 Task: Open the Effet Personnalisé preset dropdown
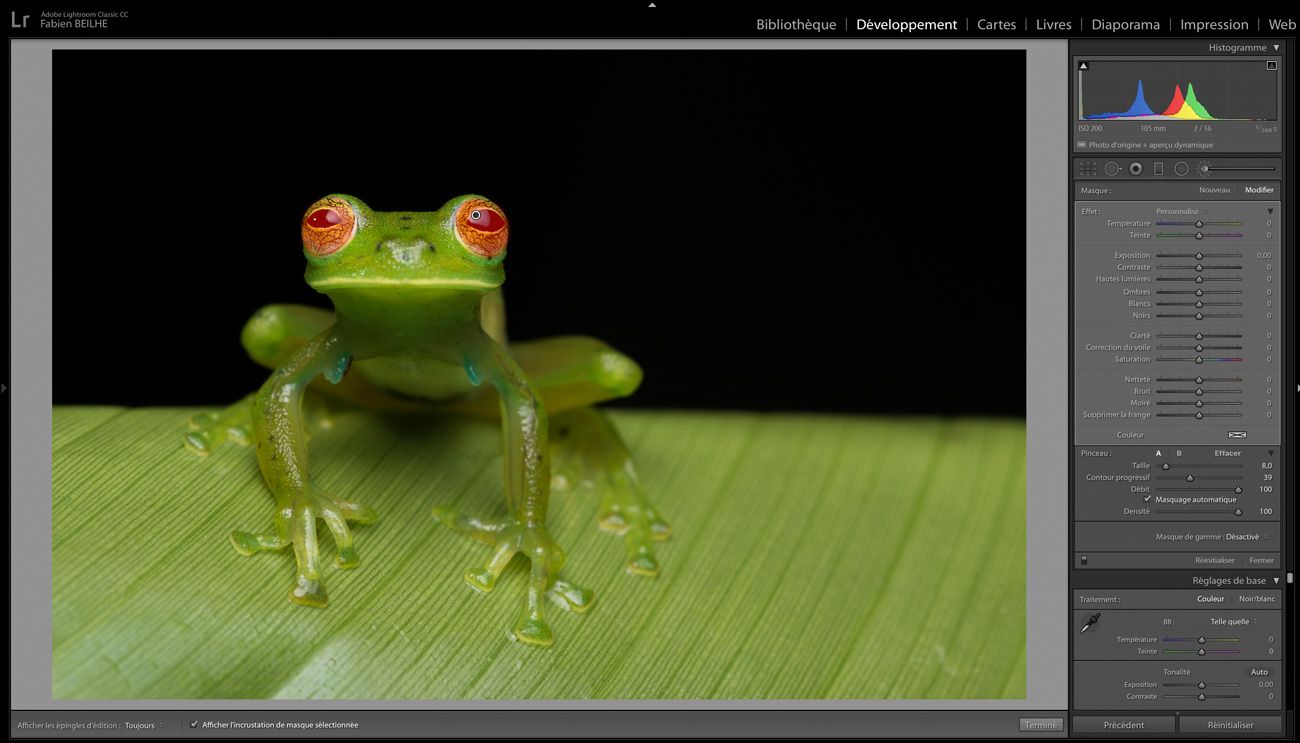(x=1182, y=211)
